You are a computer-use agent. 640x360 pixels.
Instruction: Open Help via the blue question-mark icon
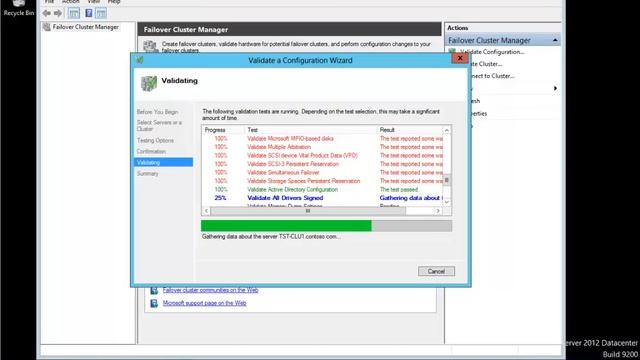89,13
